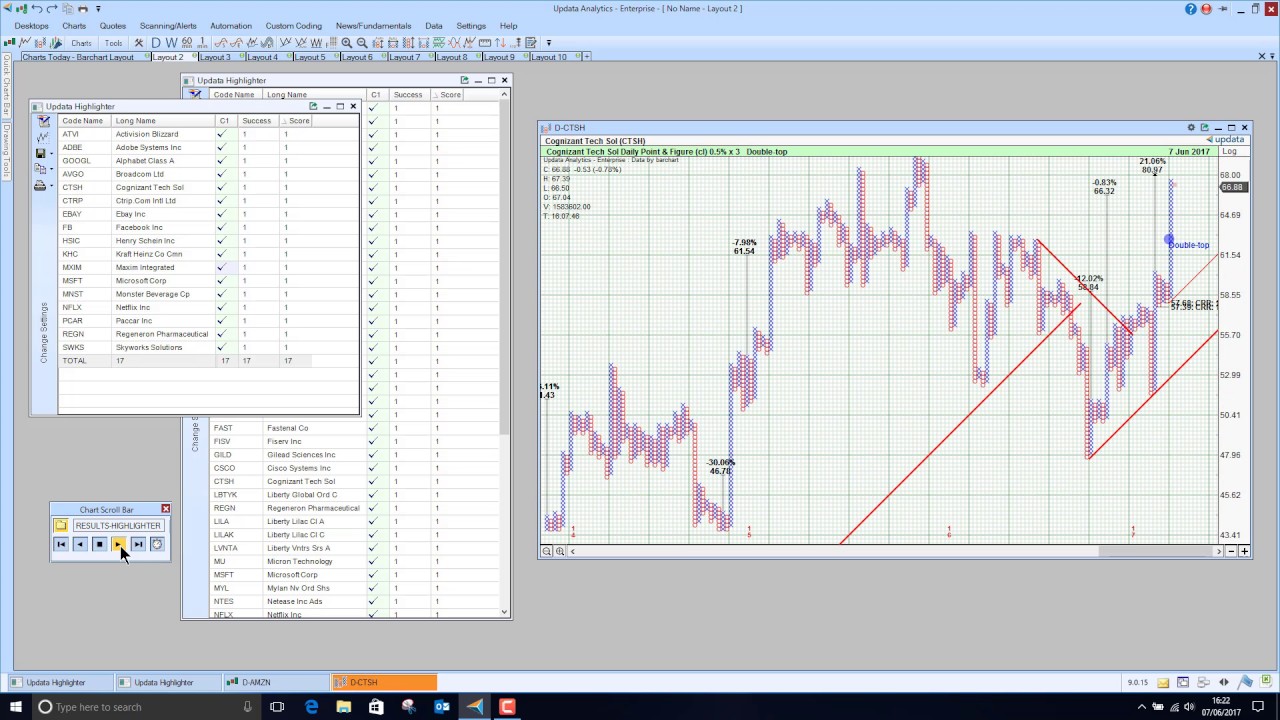This screenshot has width=1280, height=720.
Task: Click the blue help question mark icon
Action: pyautogui.click(x=1191, y=9)
